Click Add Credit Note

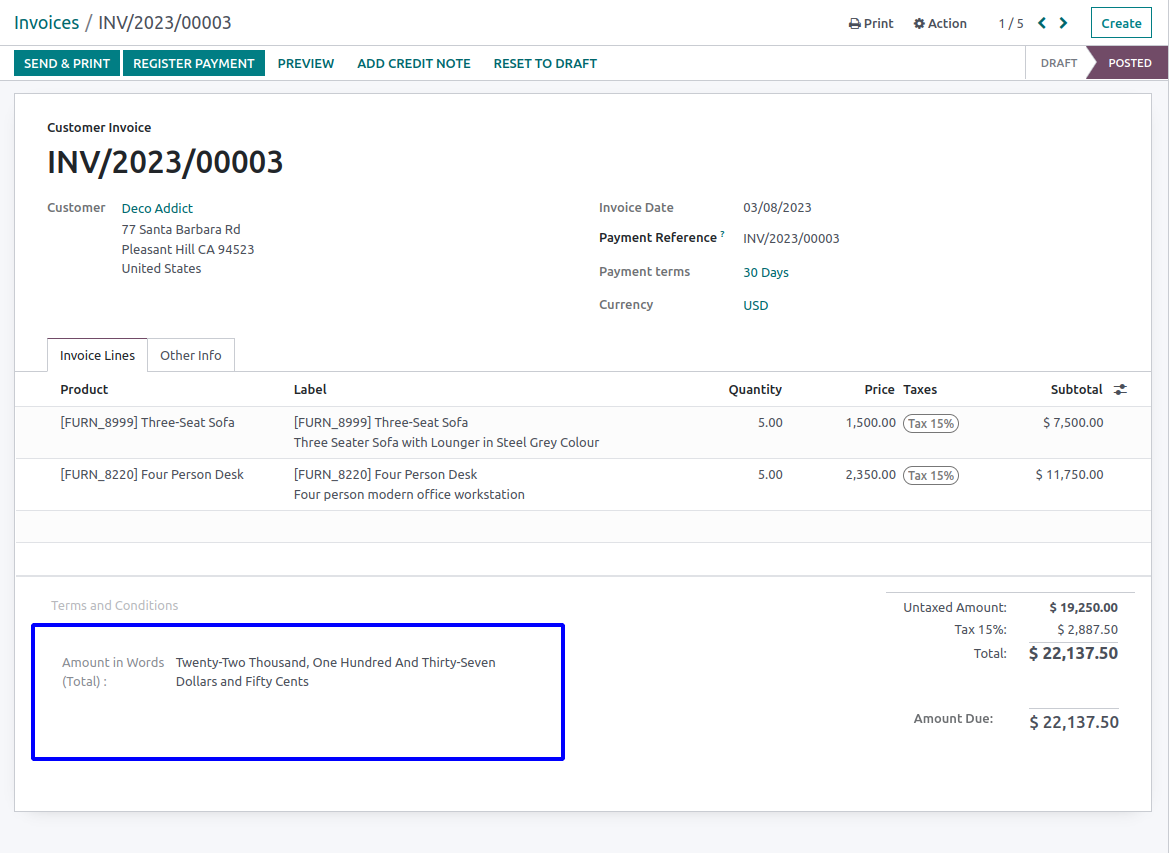(414, 63)
